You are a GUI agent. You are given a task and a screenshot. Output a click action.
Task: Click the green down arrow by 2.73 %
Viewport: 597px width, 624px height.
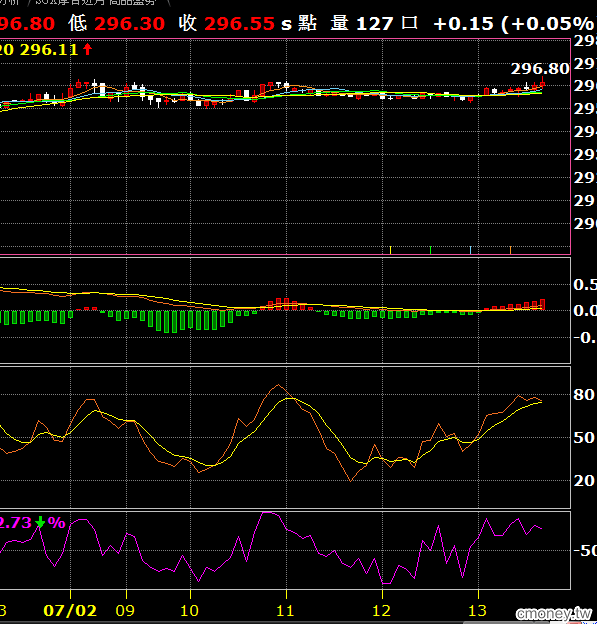[40, 522]
